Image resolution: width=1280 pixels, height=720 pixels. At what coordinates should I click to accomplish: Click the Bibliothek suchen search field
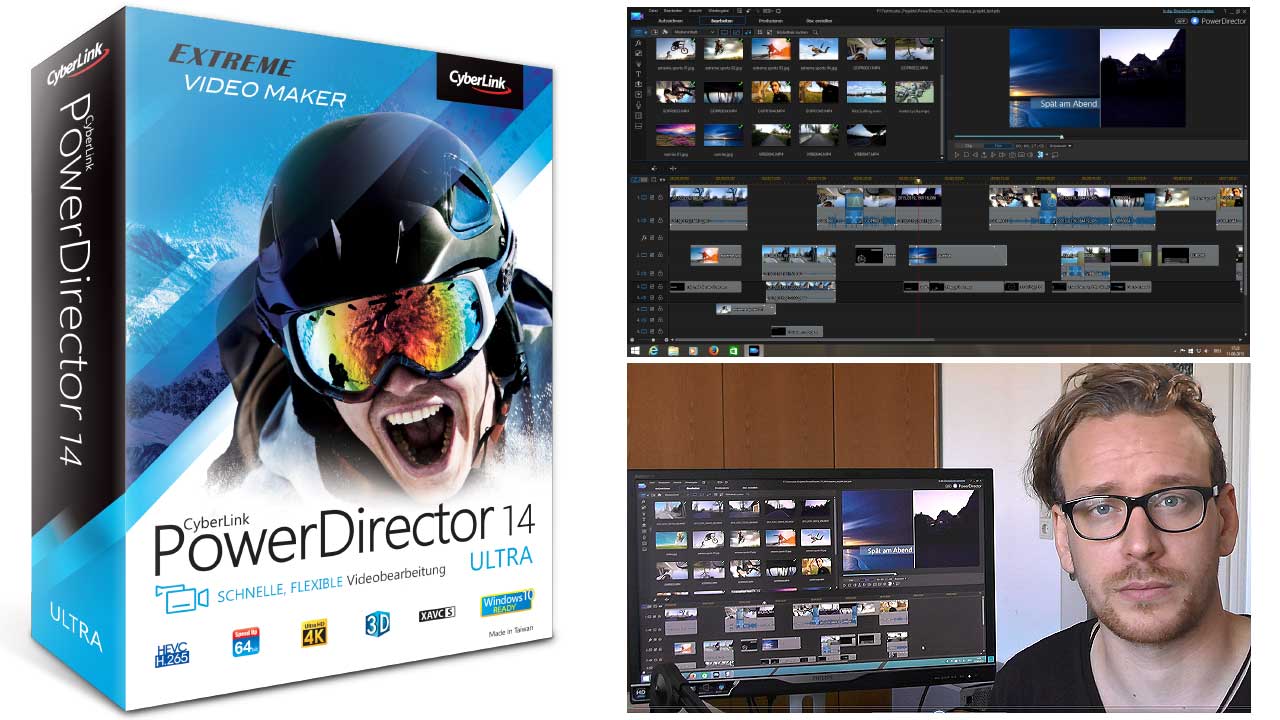(794, 32)
